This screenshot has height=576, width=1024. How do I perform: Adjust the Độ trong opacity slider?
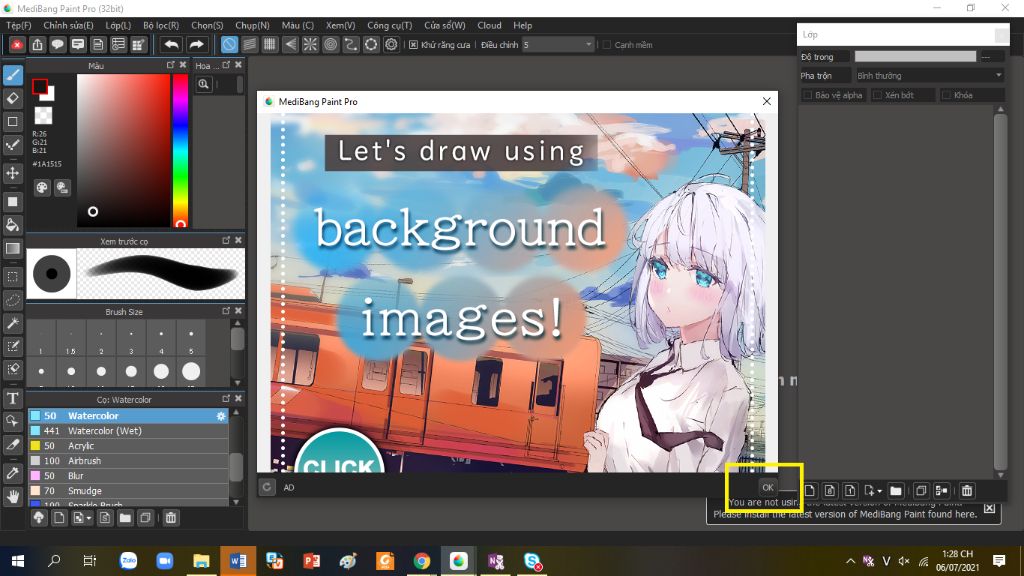tap(915, 57)
